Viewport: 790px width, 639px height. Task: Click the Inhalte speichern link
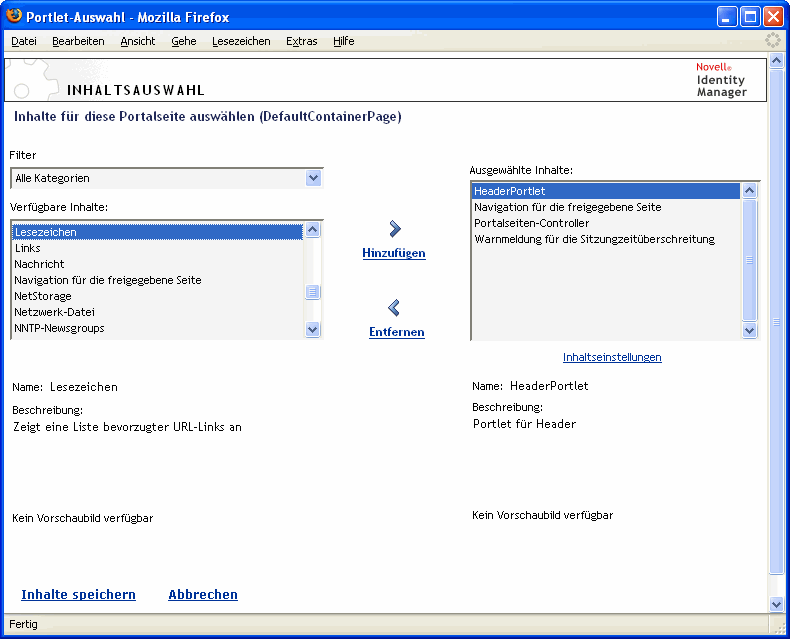(78, 594)
